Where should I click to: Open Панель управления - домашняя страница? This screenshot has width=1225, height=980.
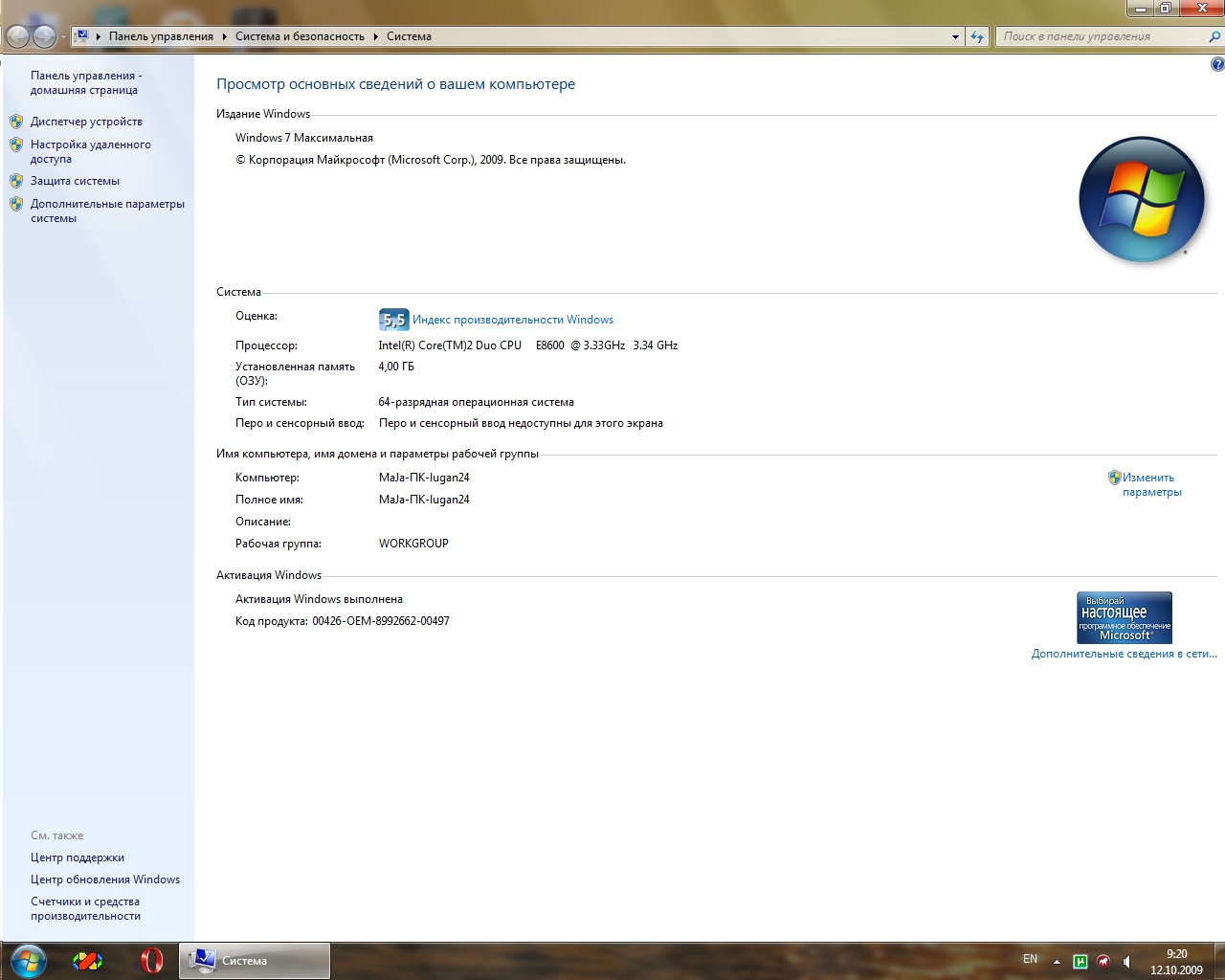[85, 82]
